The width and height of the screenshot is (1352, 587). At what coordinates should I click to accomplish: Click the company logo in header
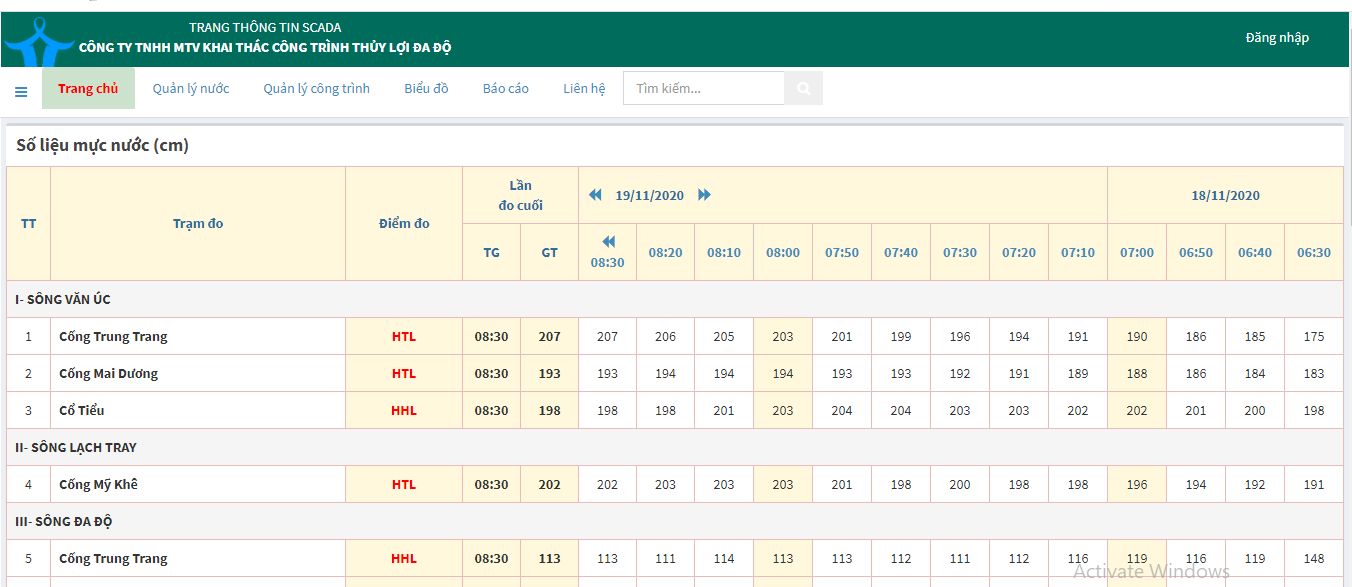[38, 40]
